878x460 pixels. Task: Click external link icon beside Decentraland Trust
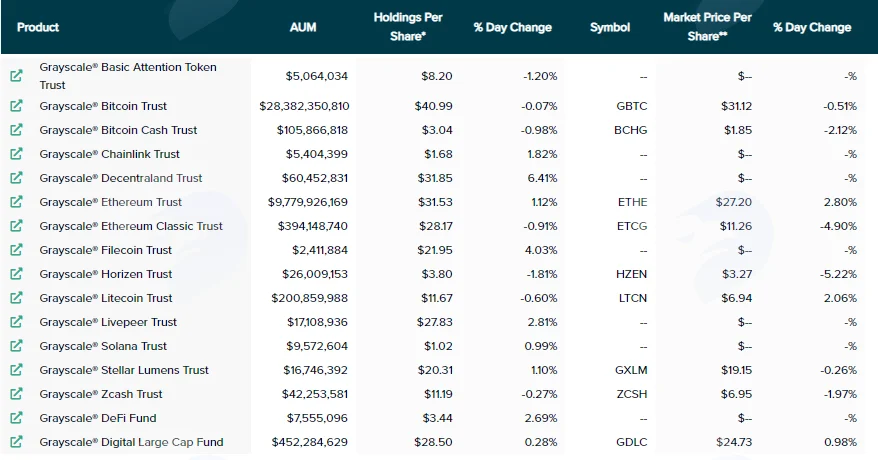point(16,177)
